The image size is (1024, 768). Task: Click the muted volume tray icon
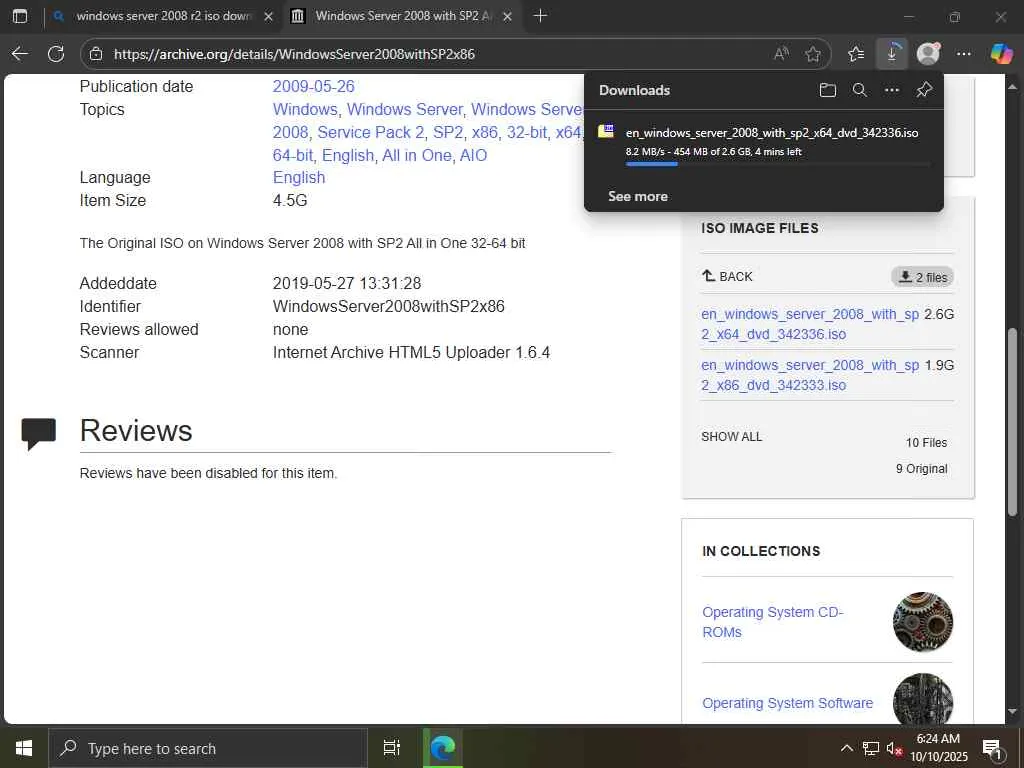[894, 748]
